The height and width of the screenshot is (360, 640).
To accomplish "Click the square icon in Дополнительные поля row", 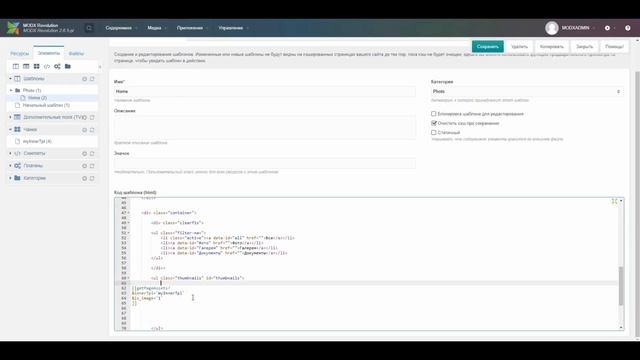I will (92, 117).
